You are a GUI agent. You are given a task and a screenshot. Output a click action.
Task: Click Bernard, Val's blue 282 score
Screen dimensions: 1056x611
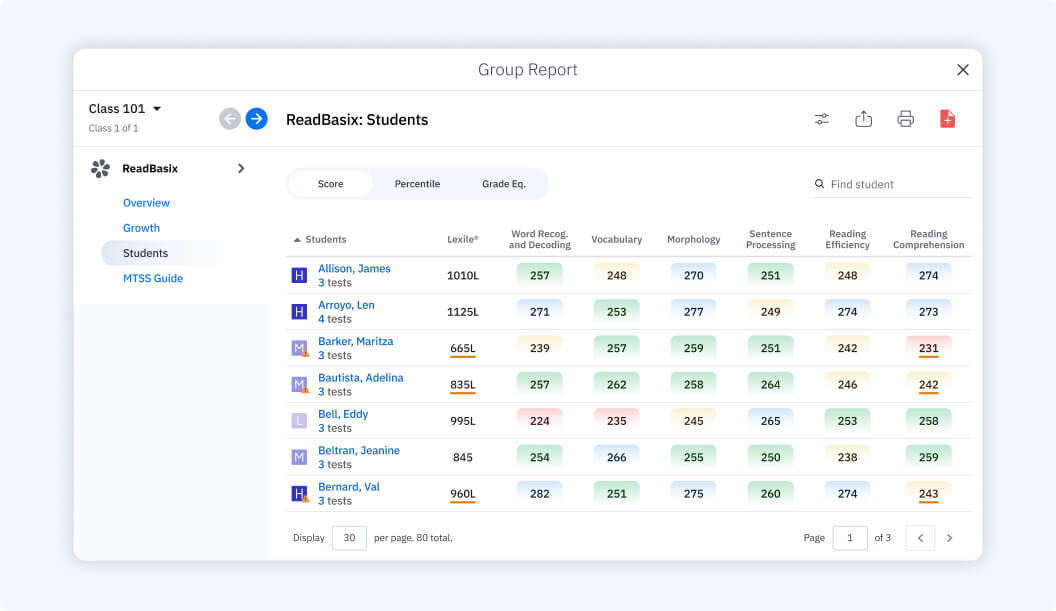click(539, 494)
